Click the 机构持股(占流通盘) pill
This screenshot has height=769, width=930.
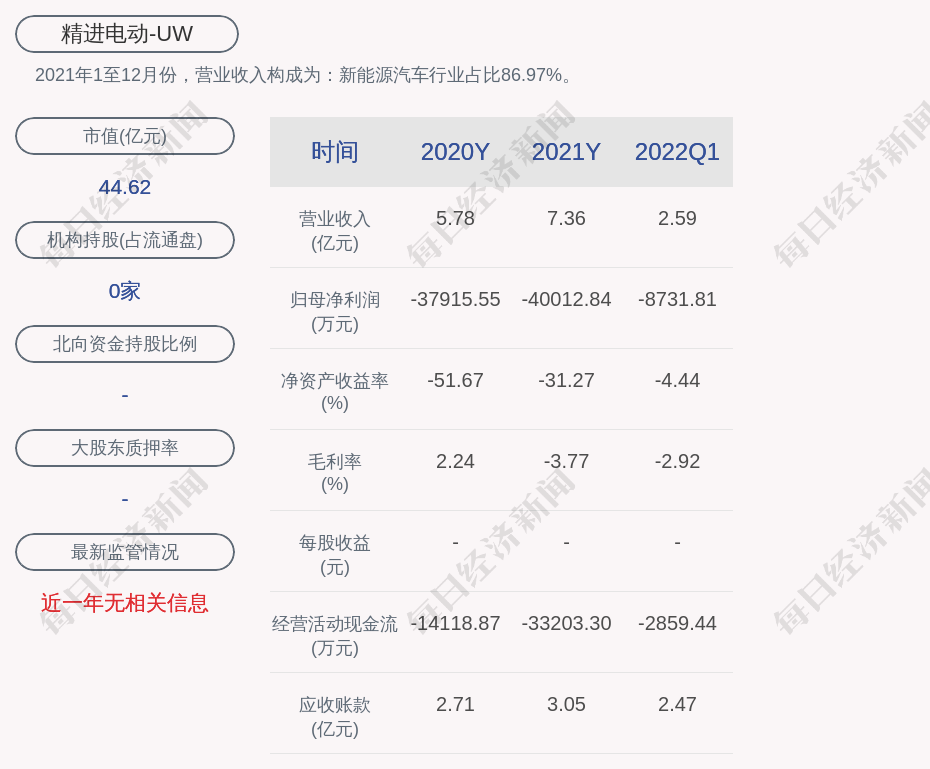(x=125, y=240)
